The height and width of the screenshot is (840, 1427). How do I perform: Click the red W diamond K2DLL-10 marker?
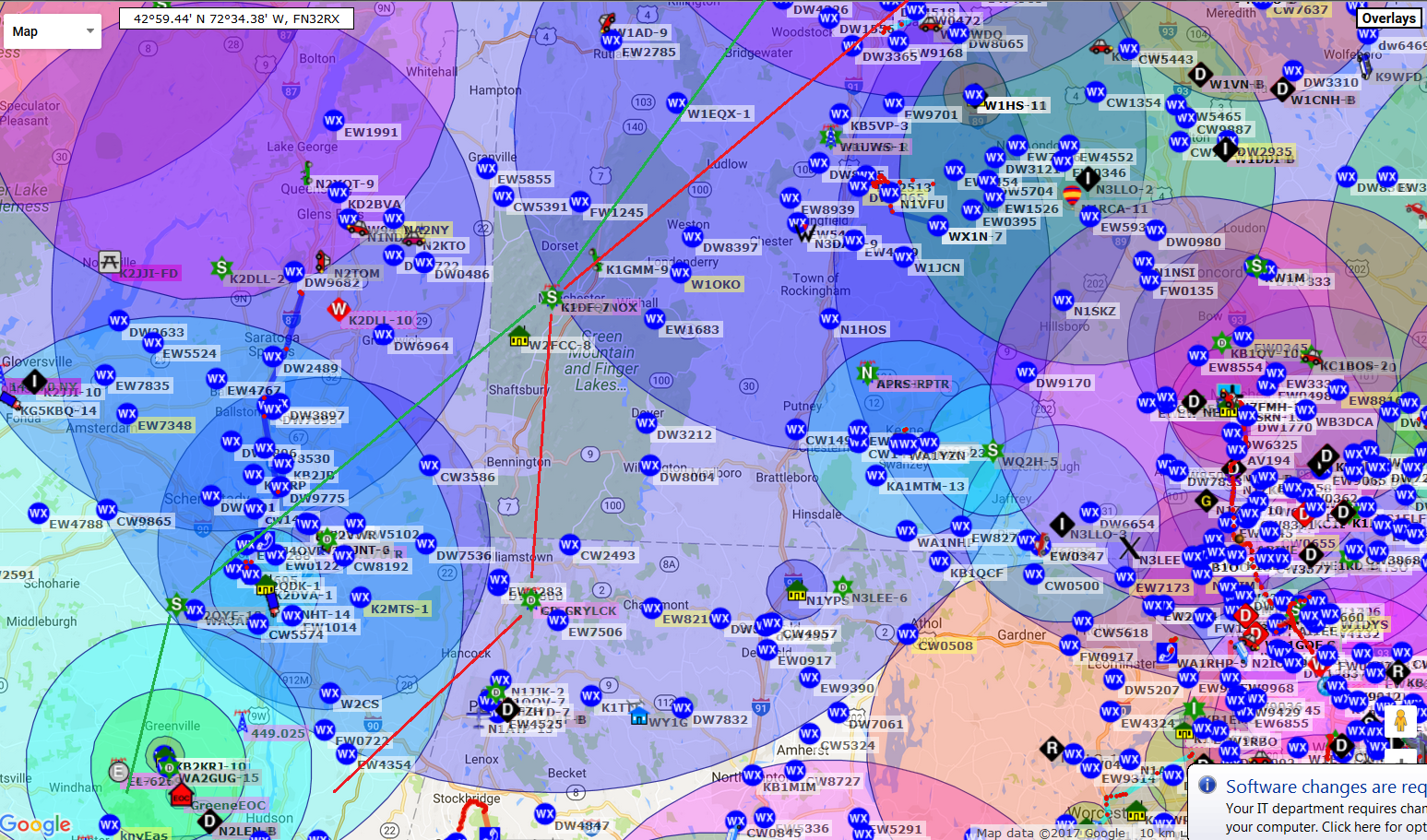339,311
